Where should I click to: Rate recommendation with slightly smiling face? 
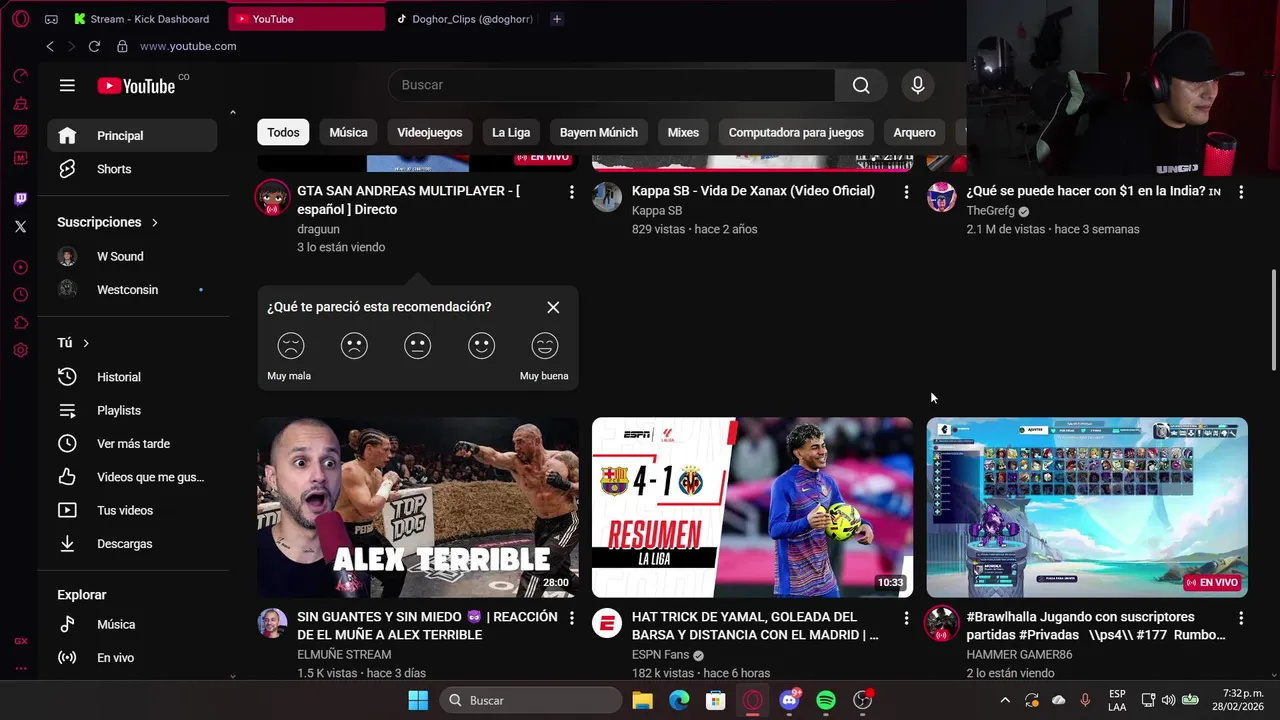tap(481, 346)
